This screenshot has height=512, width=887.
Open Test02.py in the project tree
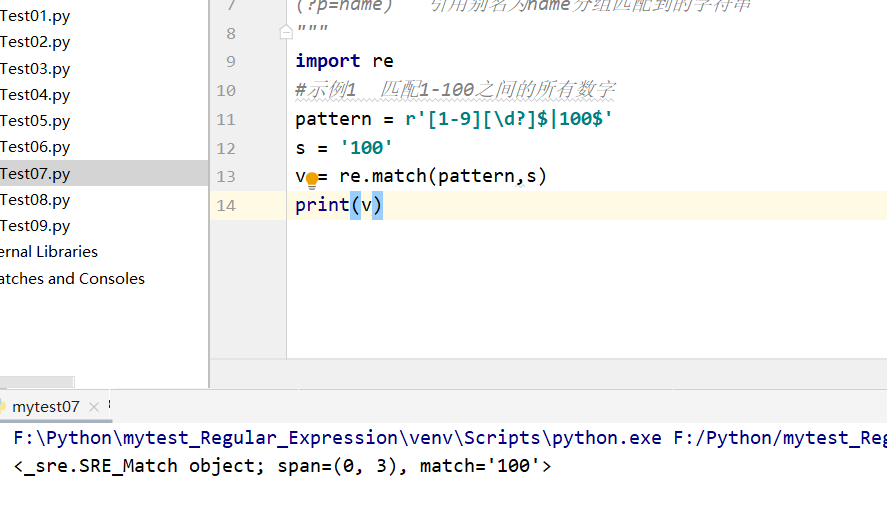point(35,42)
